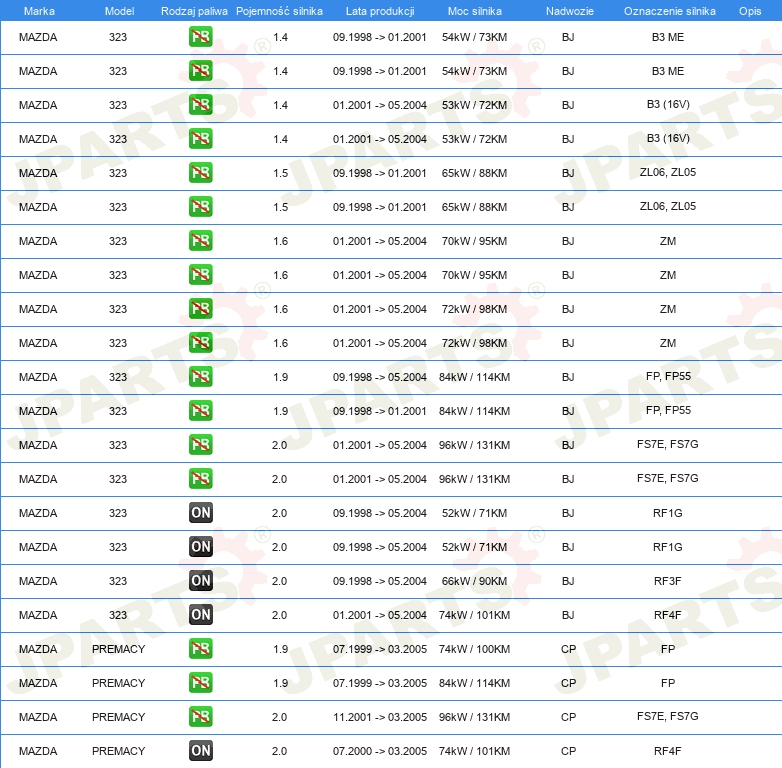
Task: Select the 74kW / 101KM cell in the PREMACY row
Action: point(474,751)
